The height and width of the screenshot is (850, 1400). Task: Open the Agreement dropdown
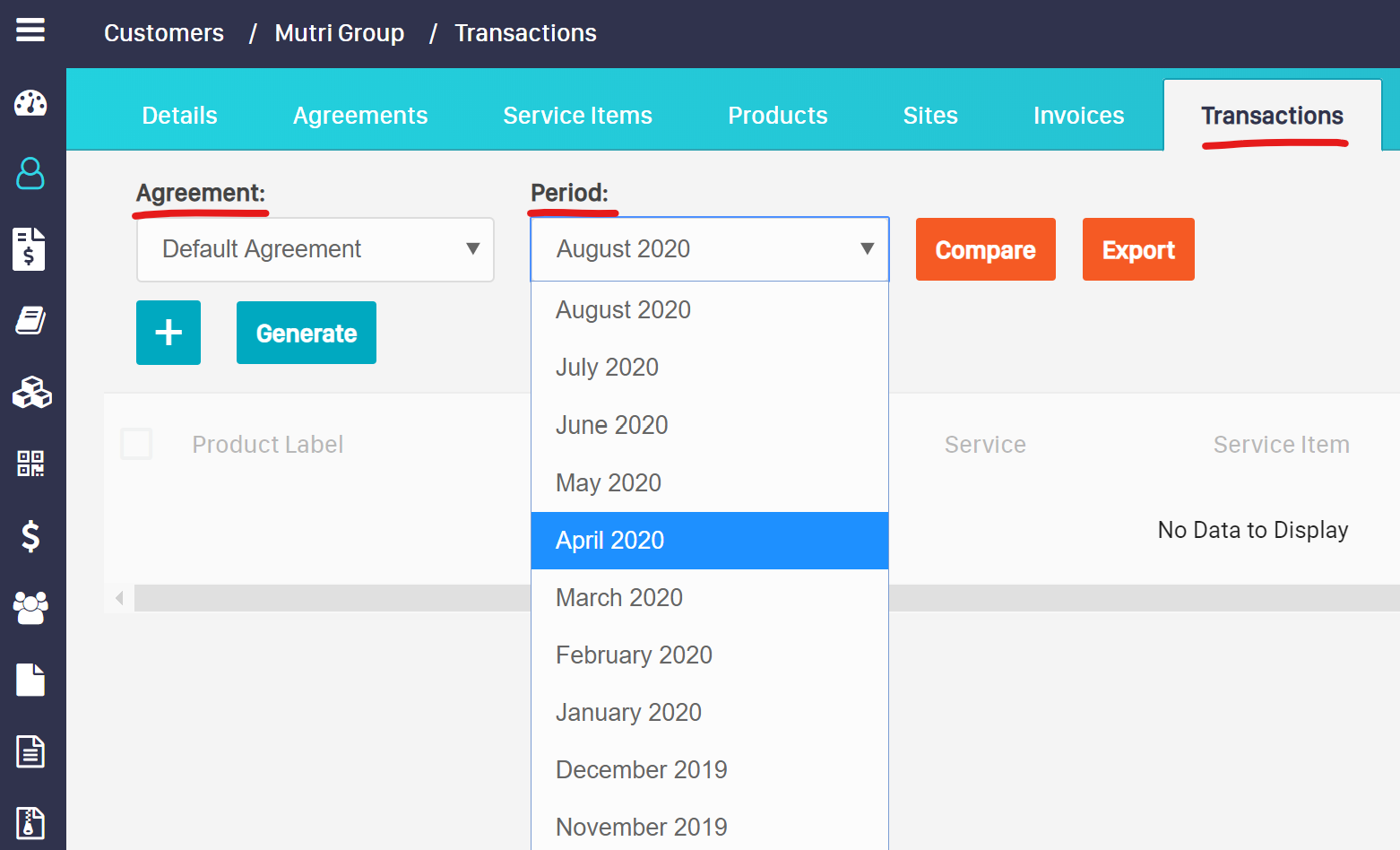click(315, 249)
